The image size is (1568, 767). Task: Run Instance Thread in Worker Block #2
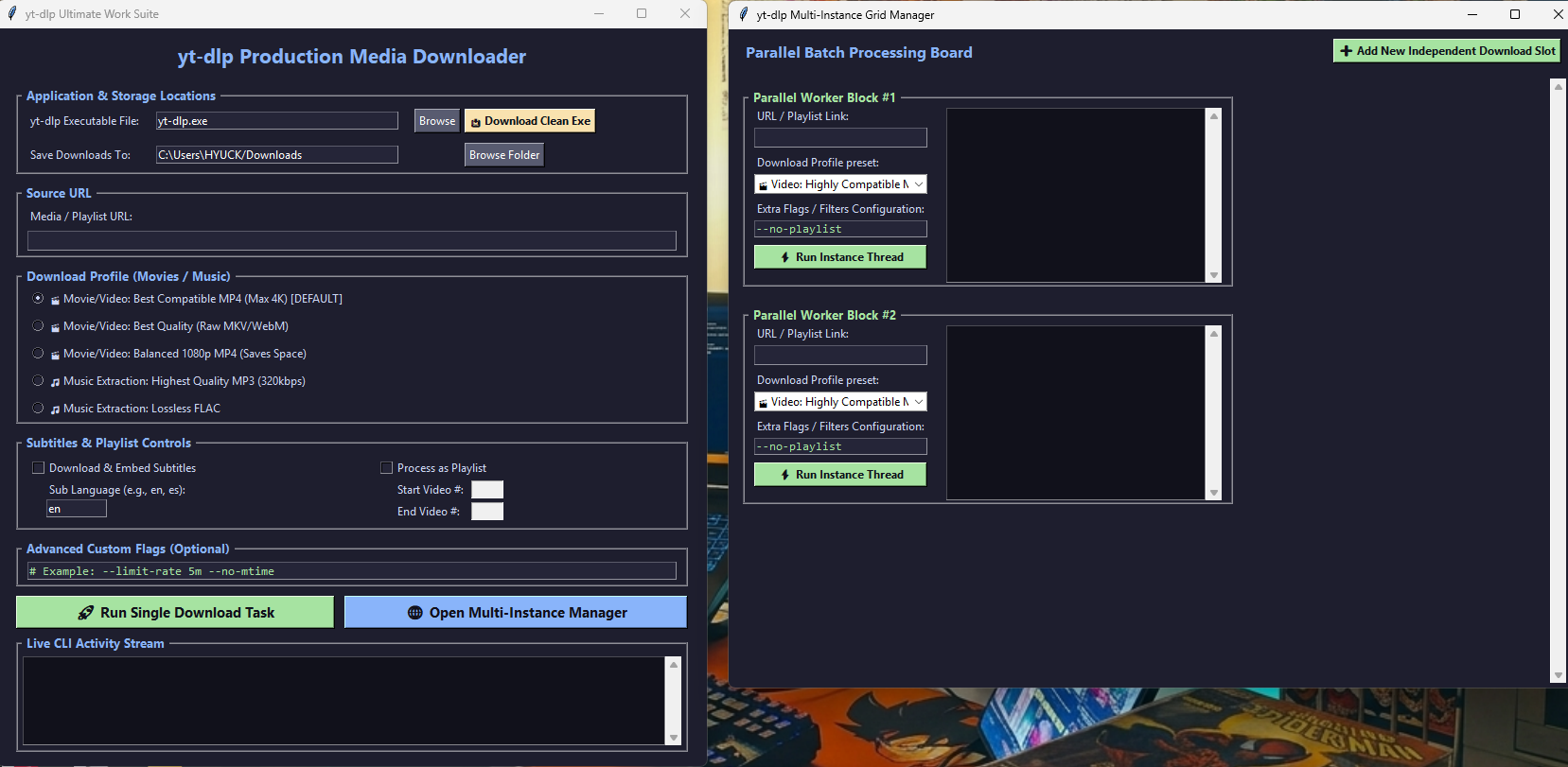pyautogui.click(x=840, y=475)
